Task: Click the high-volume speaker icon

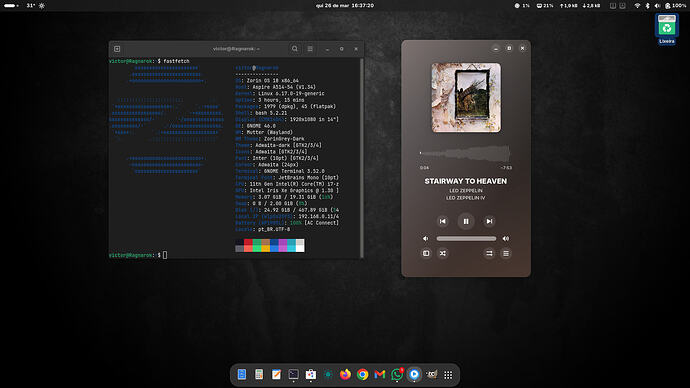Action: (506, 238)
